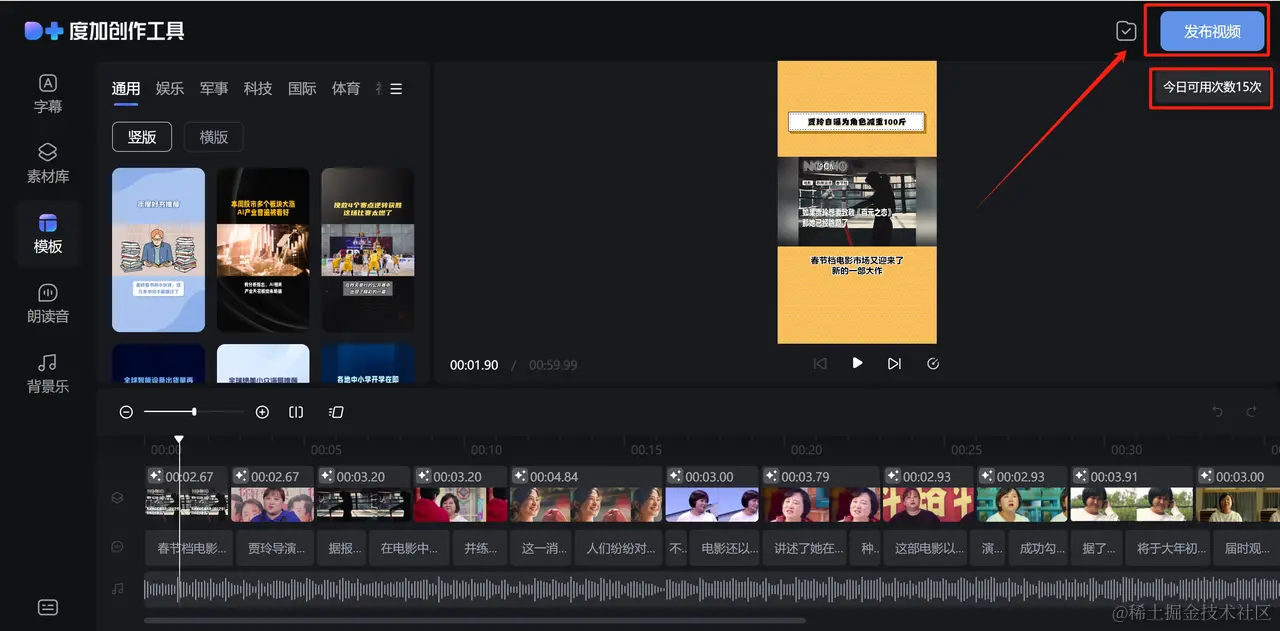The image size is (1280, 631).
Task: Choose the AI产业 stock market template
Action: tap(263, 249)
